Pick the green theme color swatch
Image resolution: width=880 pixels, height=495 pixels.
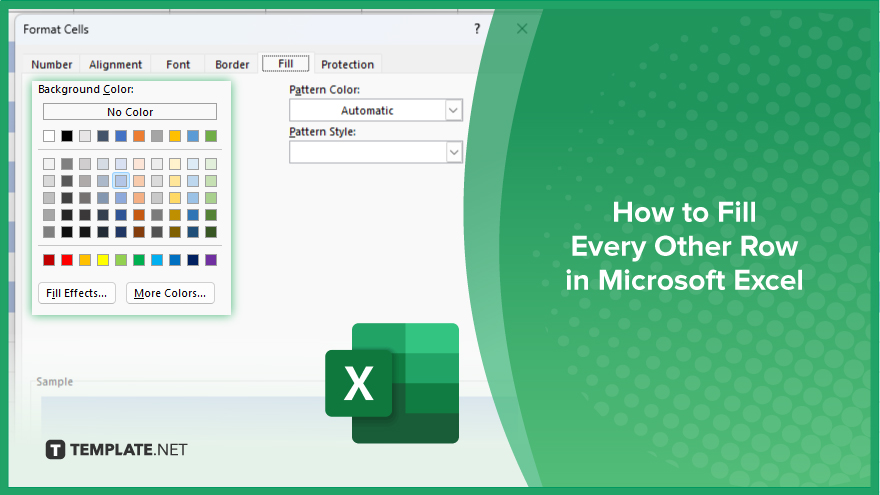210,136
